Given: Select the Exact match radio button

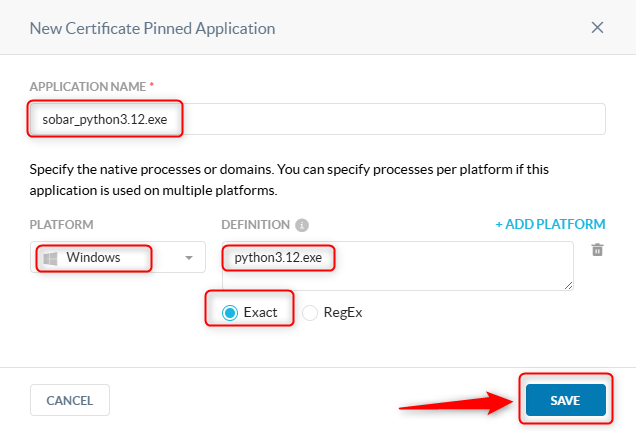Looking at the screenshot, I should coord(230,313).
